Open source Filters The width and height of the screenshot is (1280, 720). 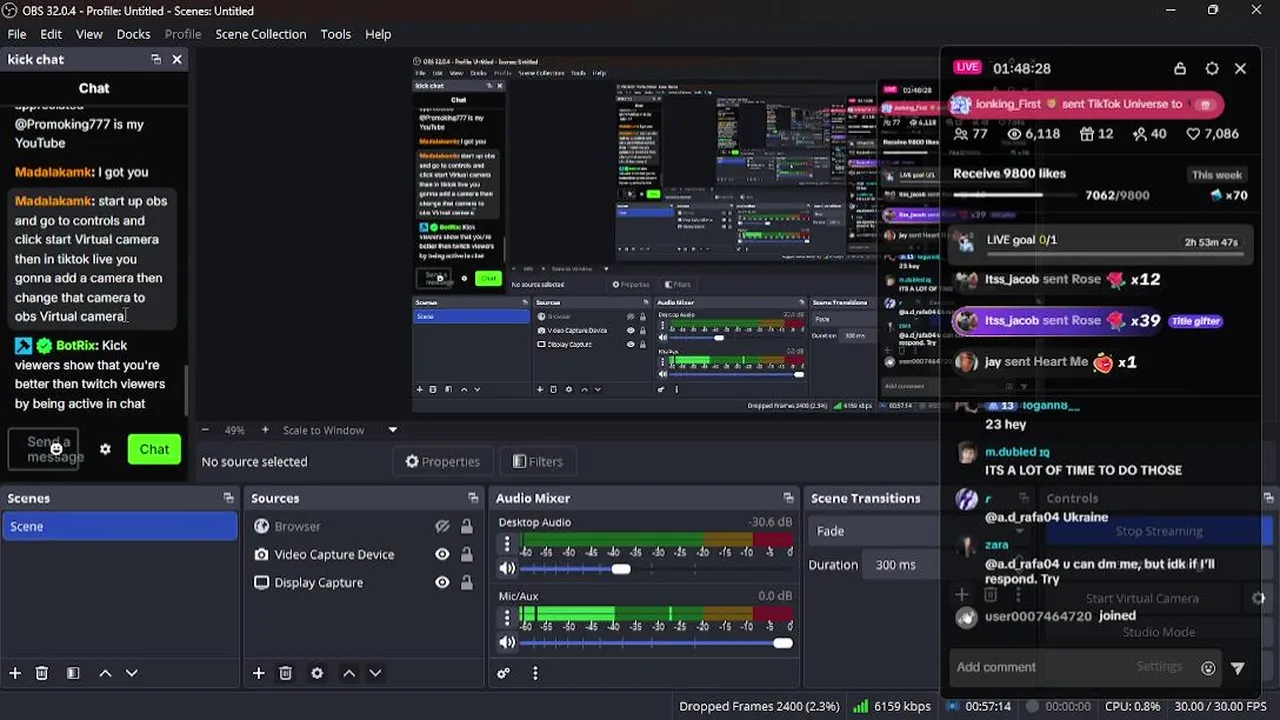538,461
